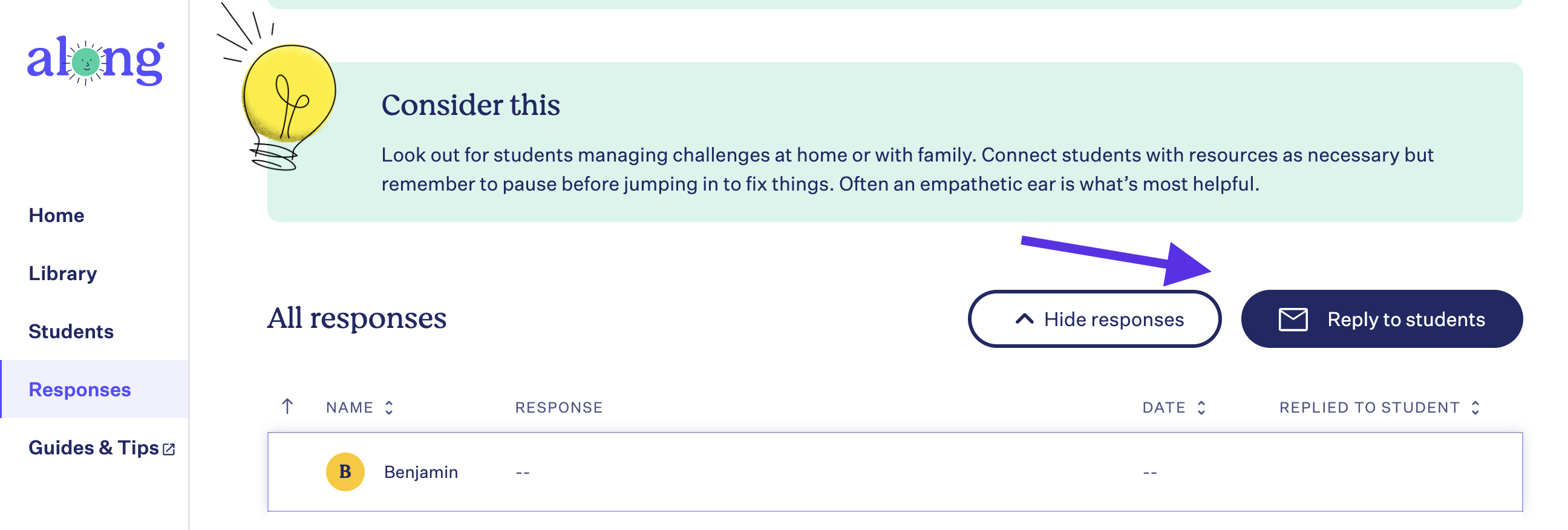Screen dimensions: 1568x530
Task: Click Benjamin's name in the table
Action: [420, 472]
